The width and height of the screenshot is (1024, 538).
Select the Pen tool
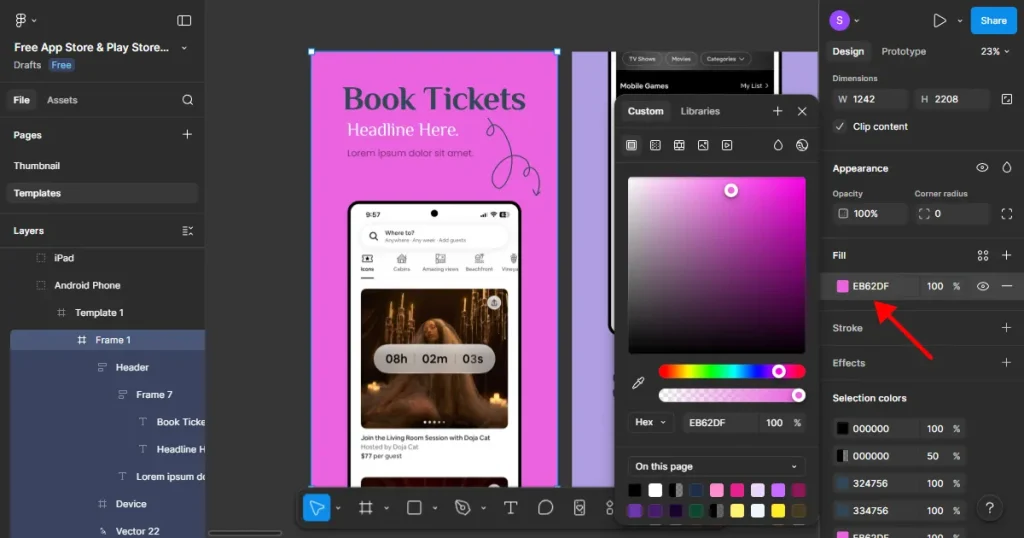(462, 507)
